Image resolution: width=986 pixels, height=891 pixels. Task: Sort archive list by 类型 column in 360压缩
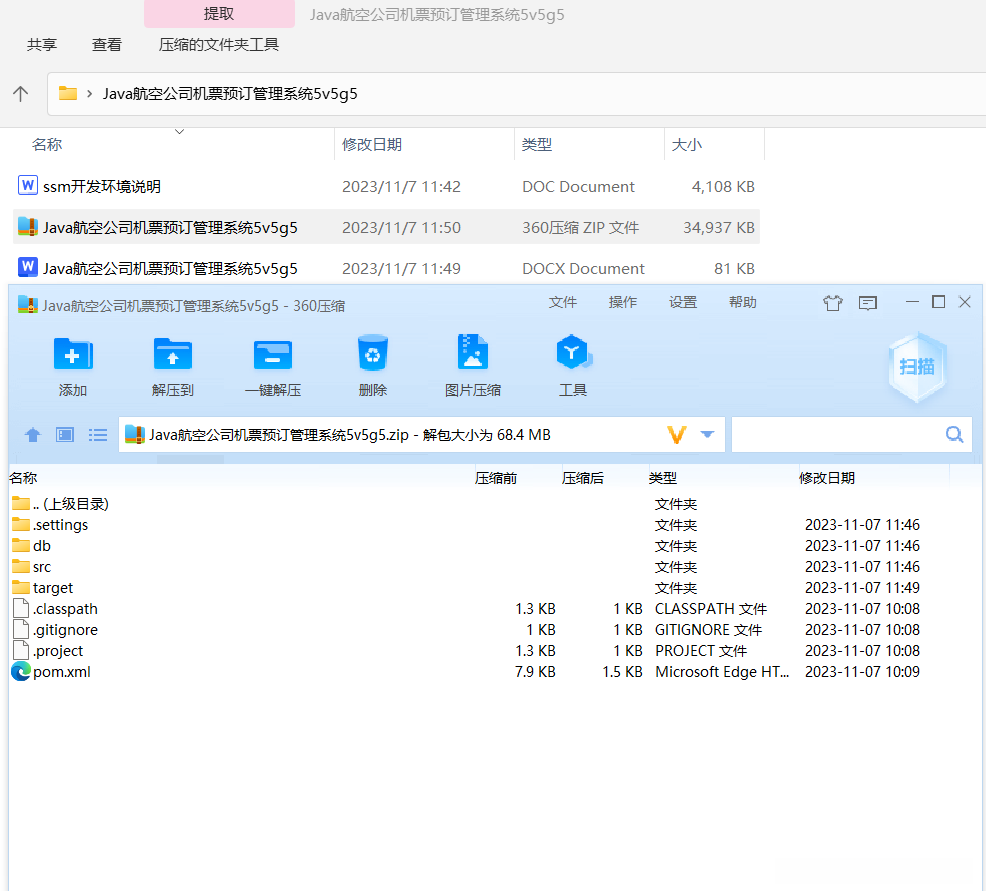pyautogui.click(x=663, y=478)
